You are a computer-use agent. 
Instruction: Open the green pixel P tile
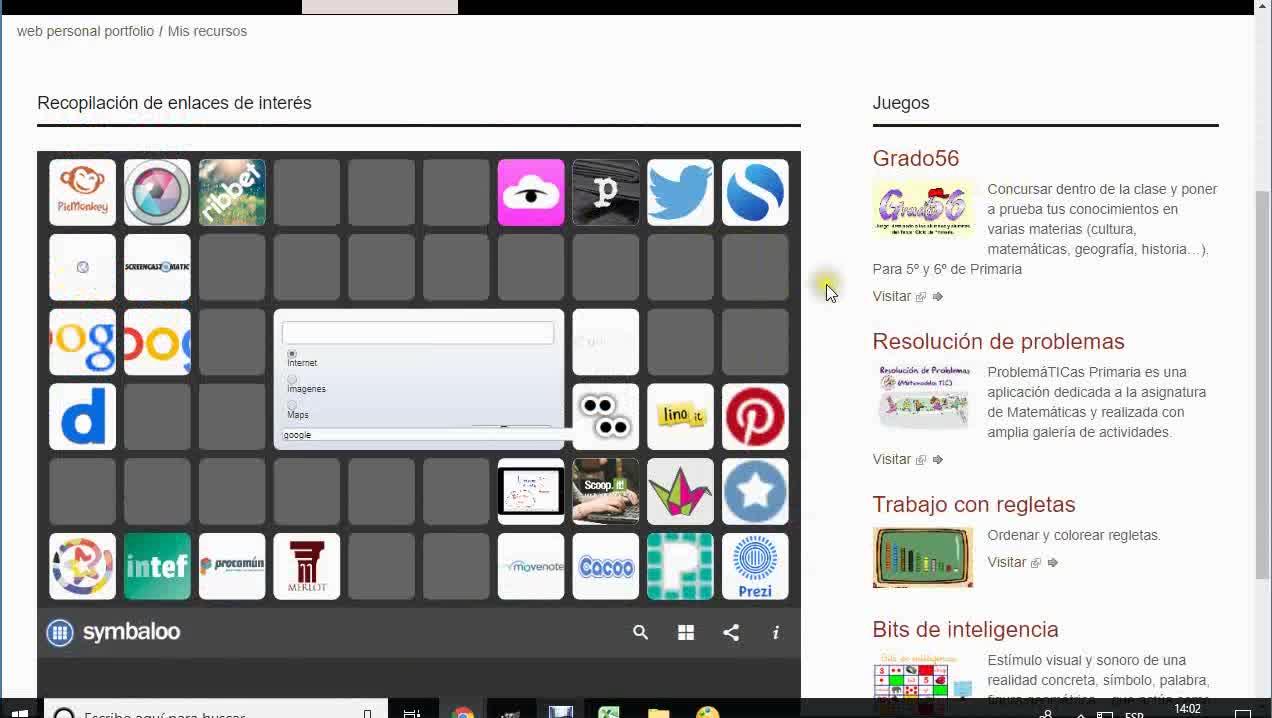[680, 566]
